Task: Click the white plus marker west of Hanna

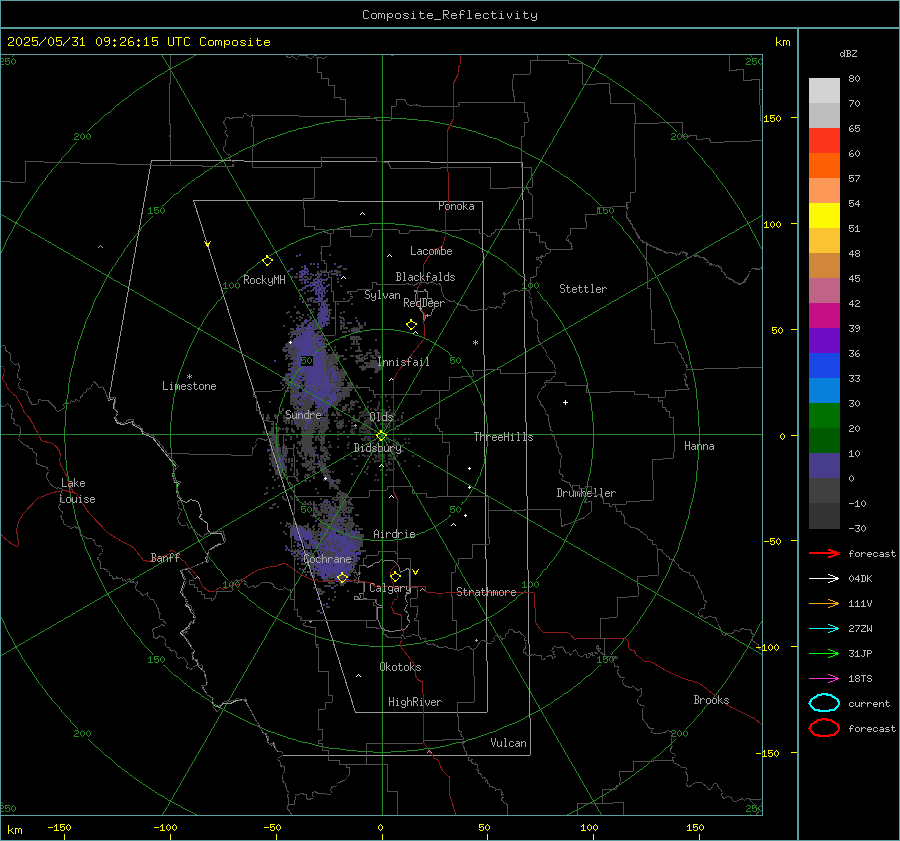Action: coord(565,402)
